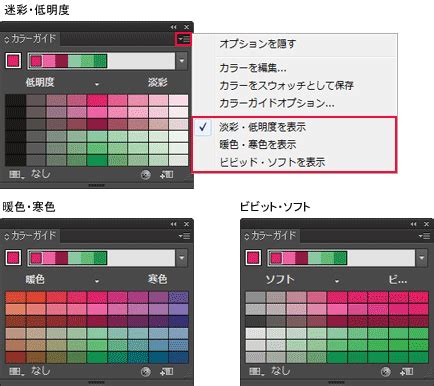
Task: Save color group to Swatches in the 低明度/淡彩 panel
Action: coord(167,174)
